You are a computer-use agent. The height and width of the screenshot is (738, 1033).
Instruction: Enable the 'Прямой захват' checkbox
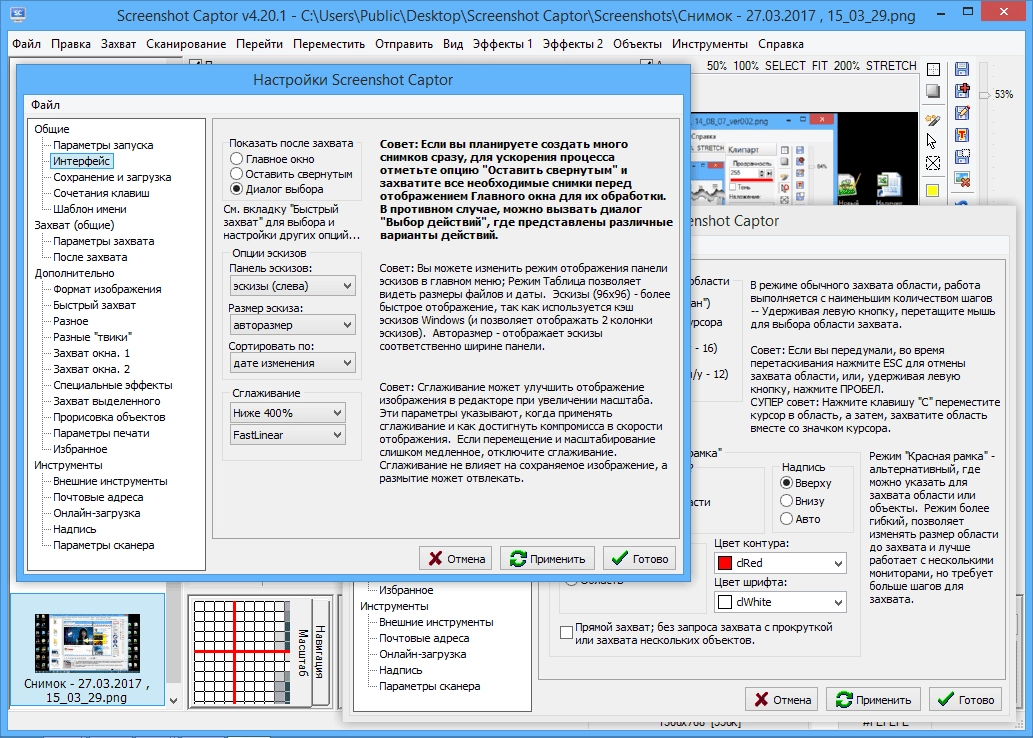pos(566,633)
